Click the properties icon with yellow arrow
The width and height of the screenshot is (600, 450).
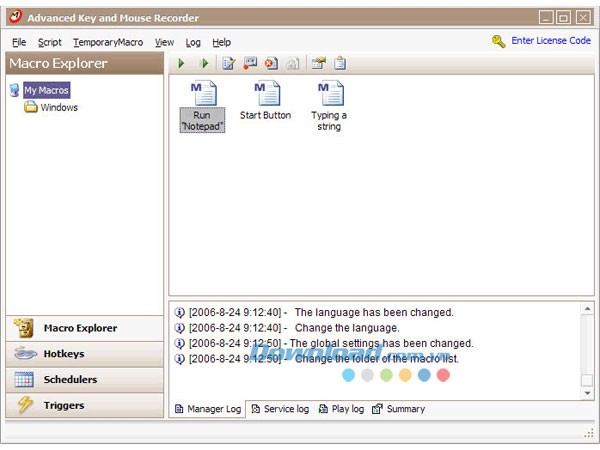pos(318,63)
